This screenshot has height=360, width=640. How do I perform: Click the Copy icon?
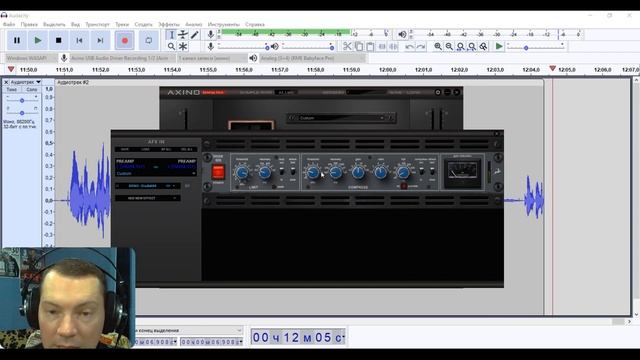tap(359, 47)
